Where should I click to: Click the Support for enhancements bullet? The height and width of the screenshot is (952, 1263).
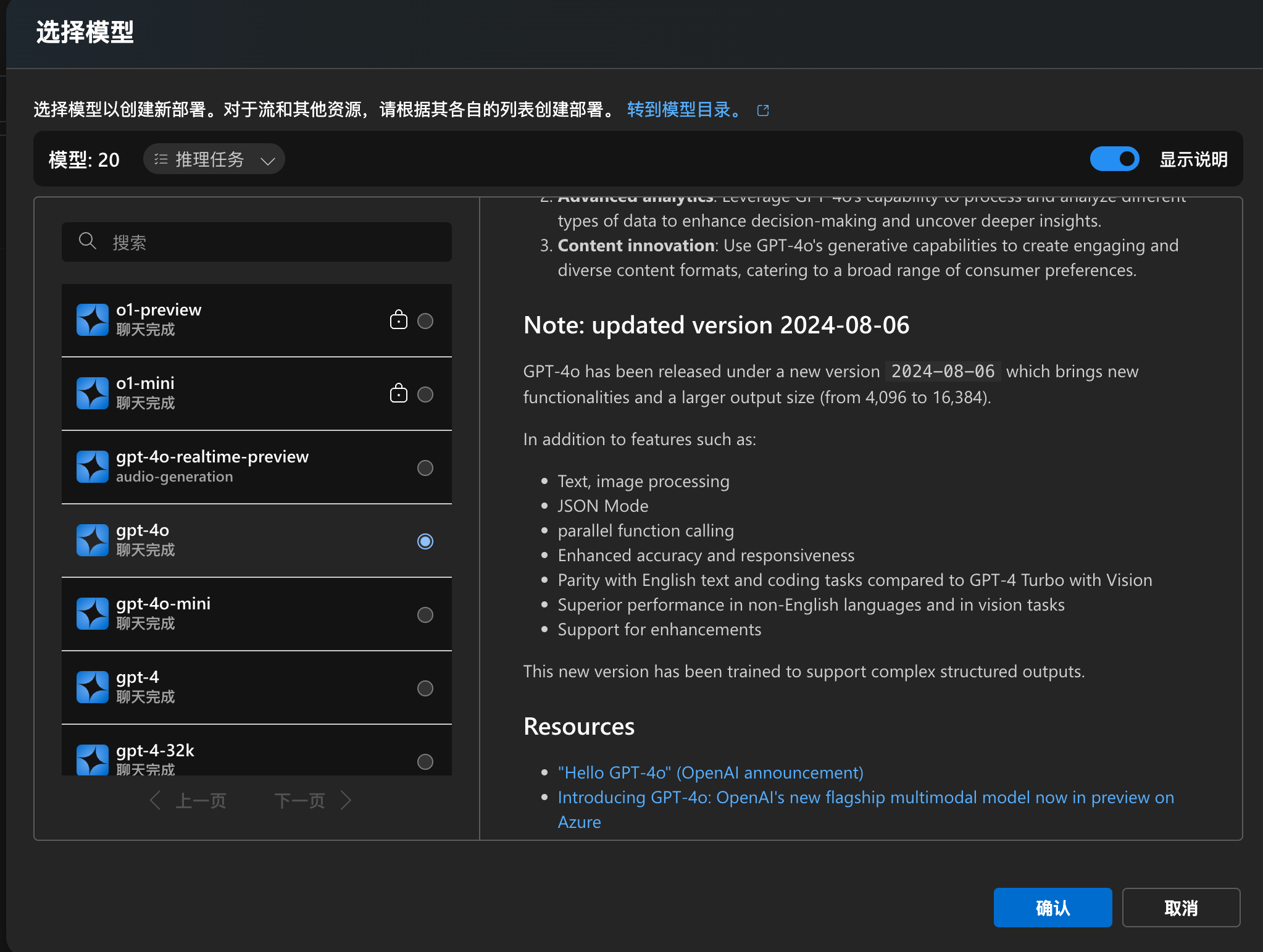[x=659, y=630]
